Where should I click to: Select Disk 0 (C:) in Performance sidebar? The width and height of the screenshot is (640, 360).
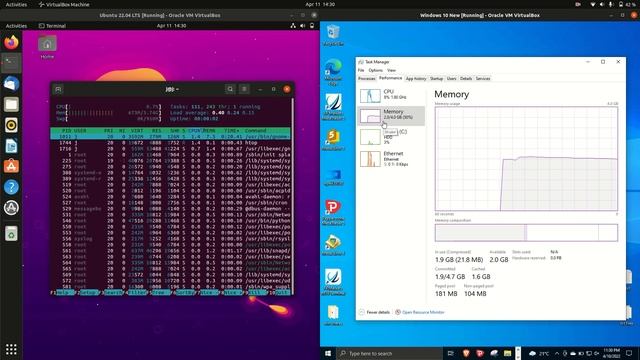(x=391, y=137)
